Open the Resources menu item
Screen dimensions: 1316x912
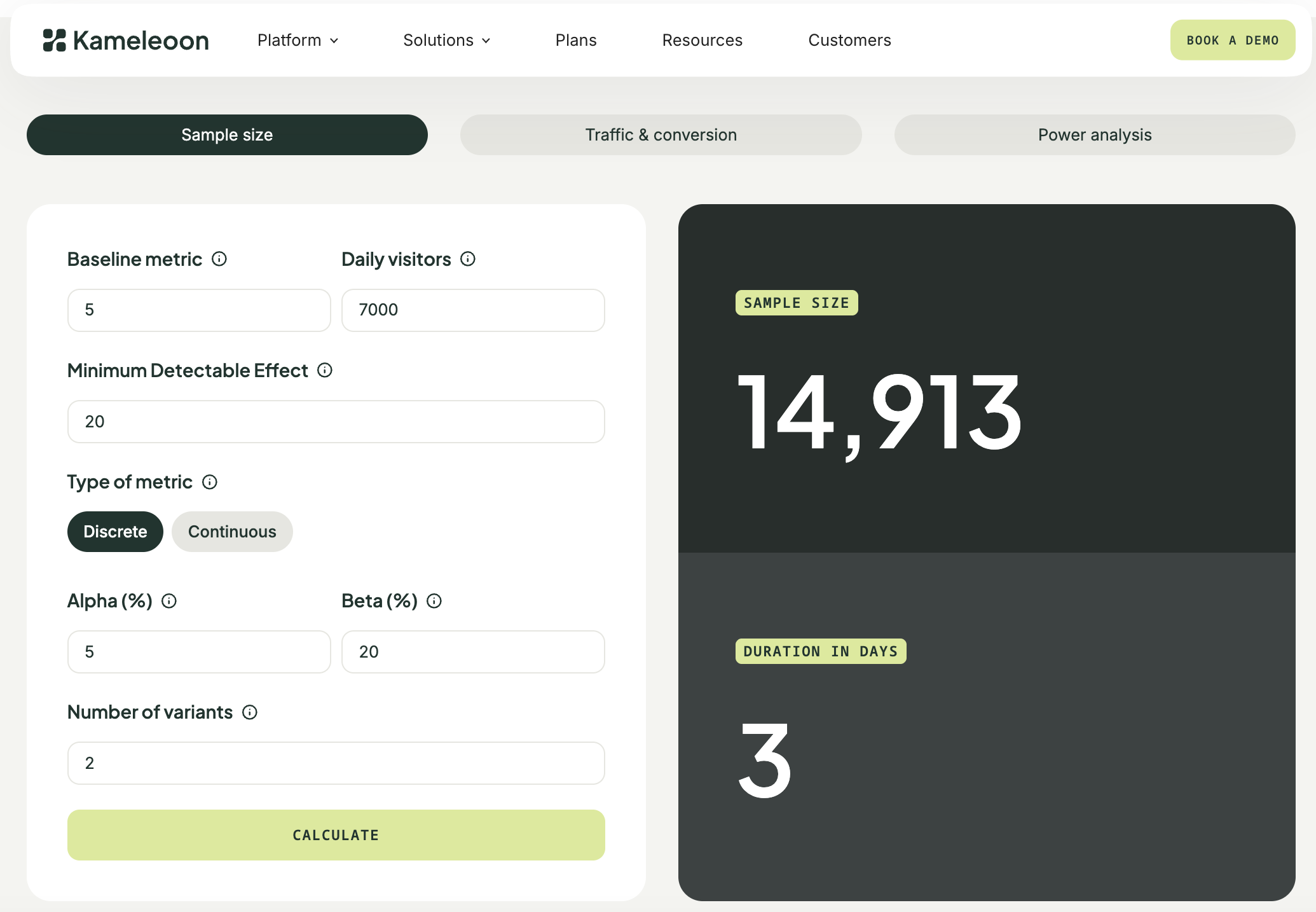tap(703, 40)
